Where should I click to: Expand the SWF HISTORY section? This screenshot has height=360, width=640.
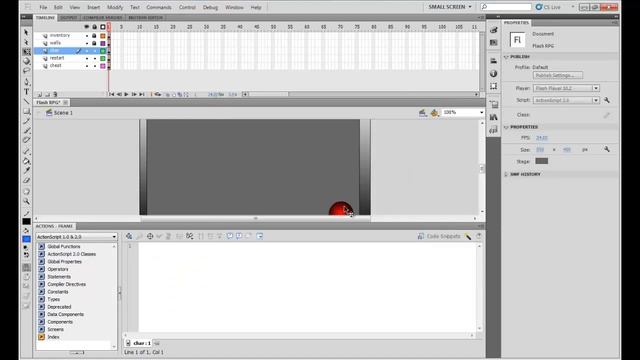506,174
